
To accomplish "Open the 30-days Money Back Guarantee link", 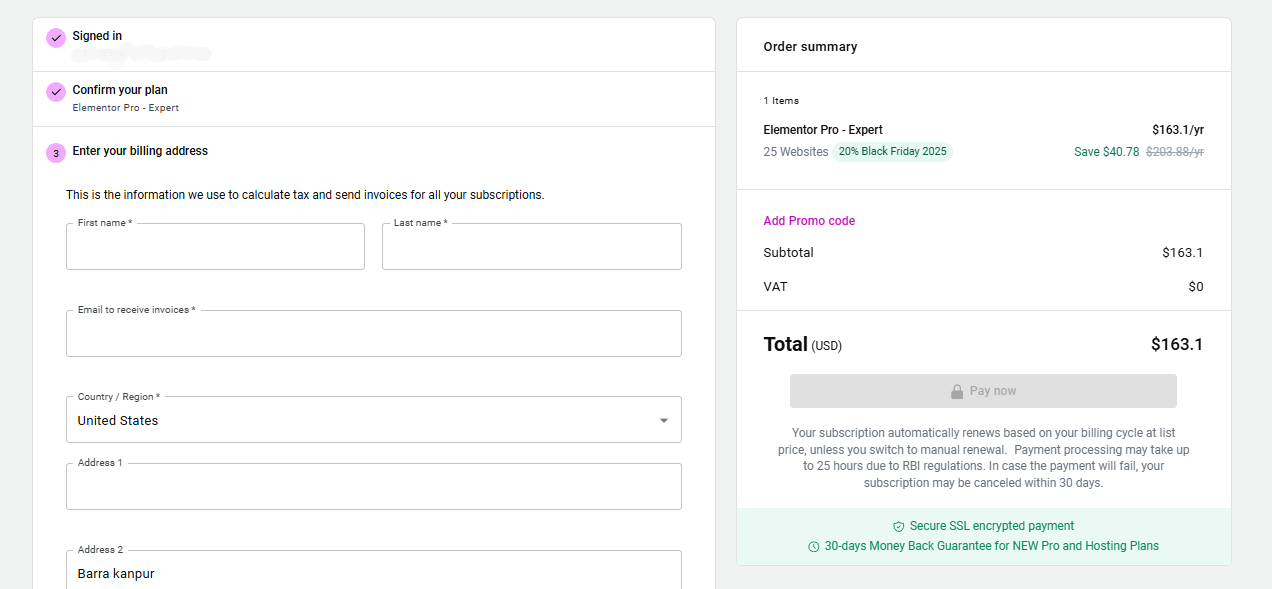I will click(992, 546).
